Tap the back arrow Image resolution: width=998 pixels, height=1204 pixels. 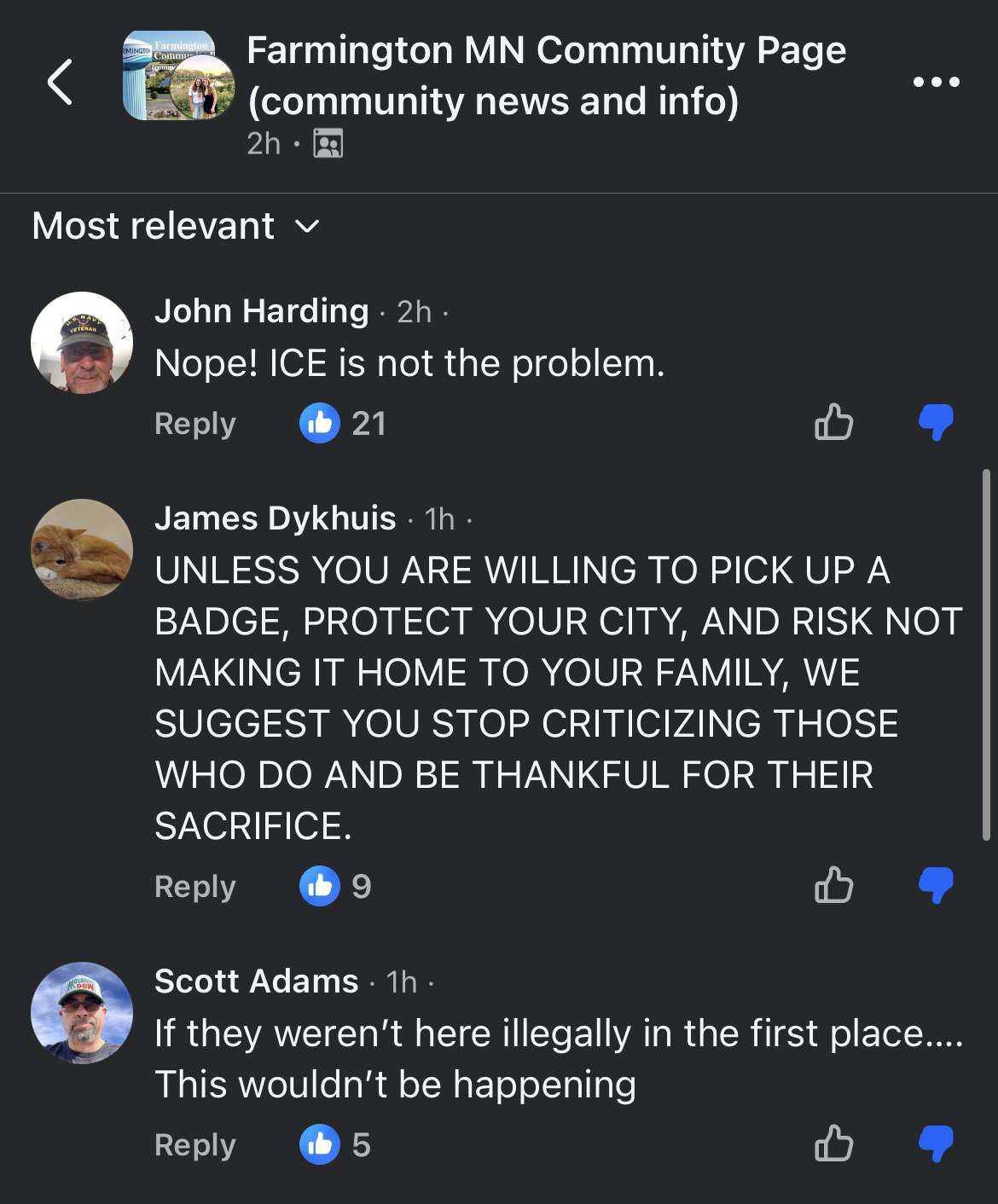pos(59,83)
